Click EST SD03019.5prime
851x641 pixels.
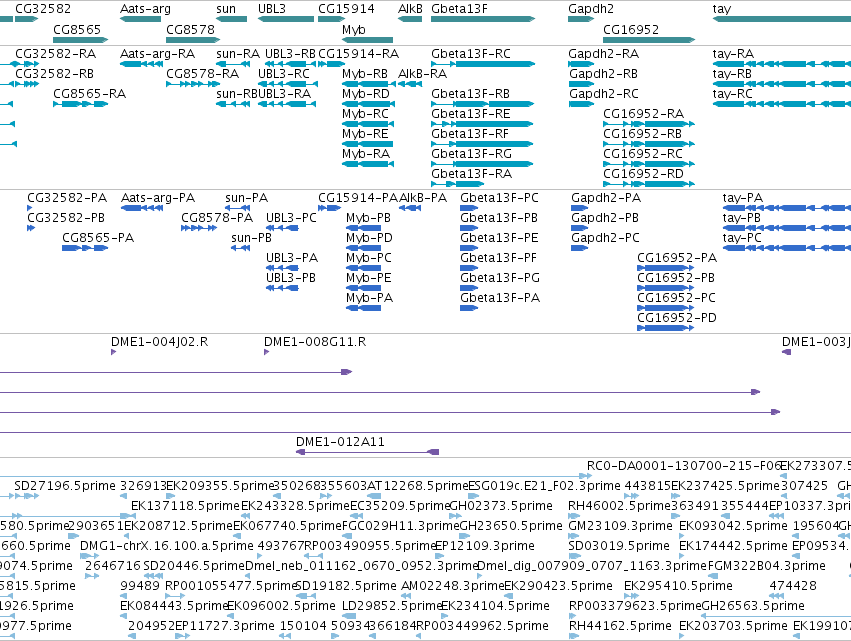[619, 546]
